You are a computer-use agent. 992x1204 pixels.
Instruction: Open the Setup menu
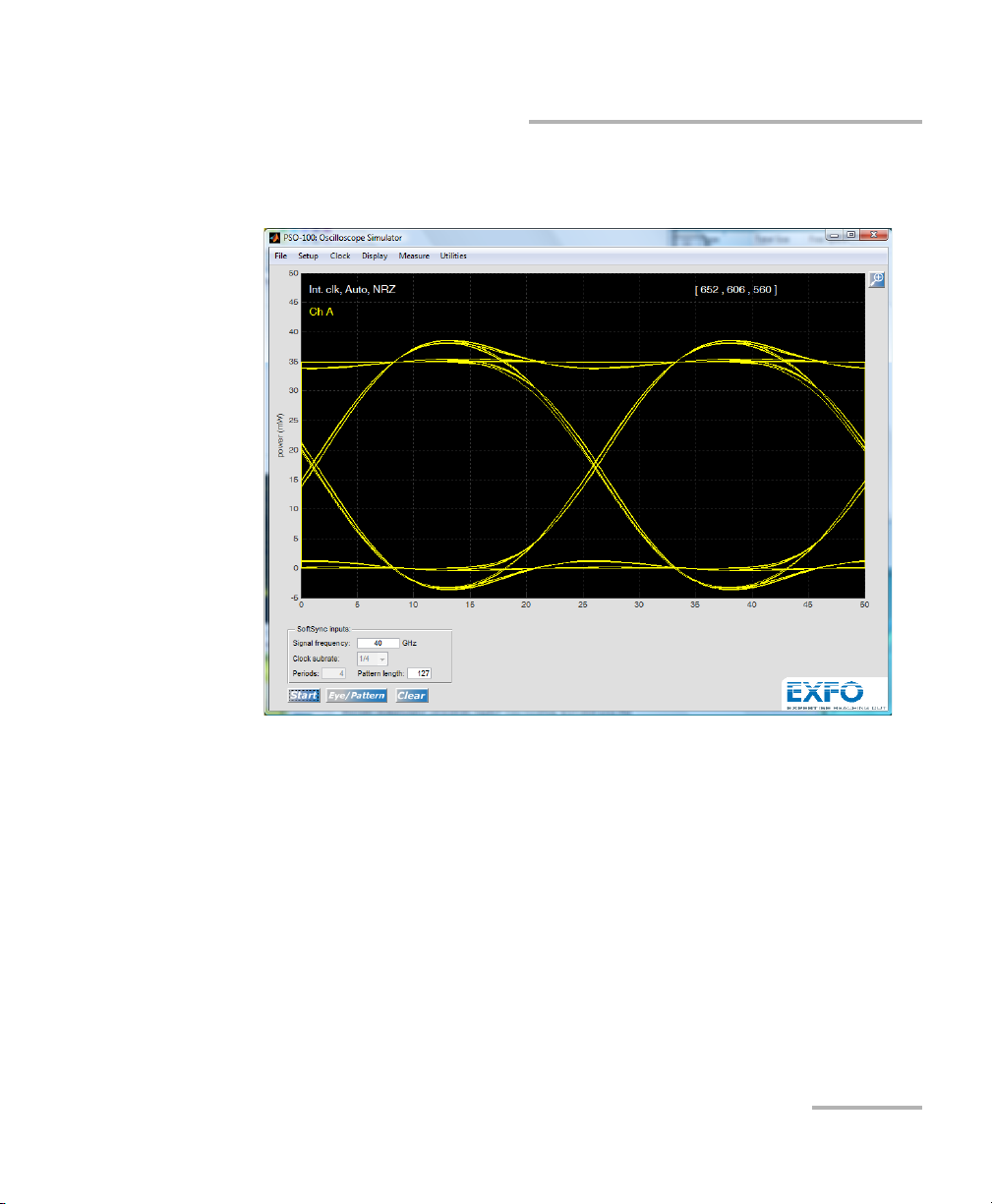[309, 257]
